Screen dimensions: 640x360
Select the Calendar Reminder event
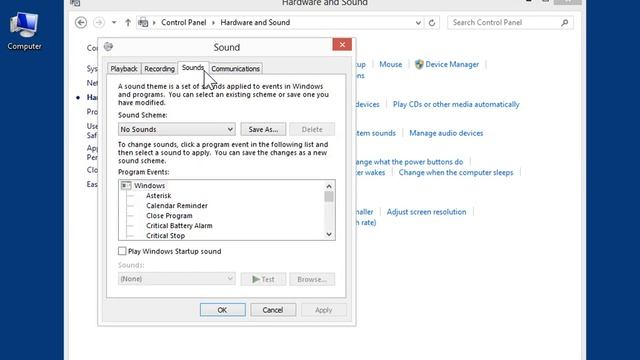[x=177, y=205]
